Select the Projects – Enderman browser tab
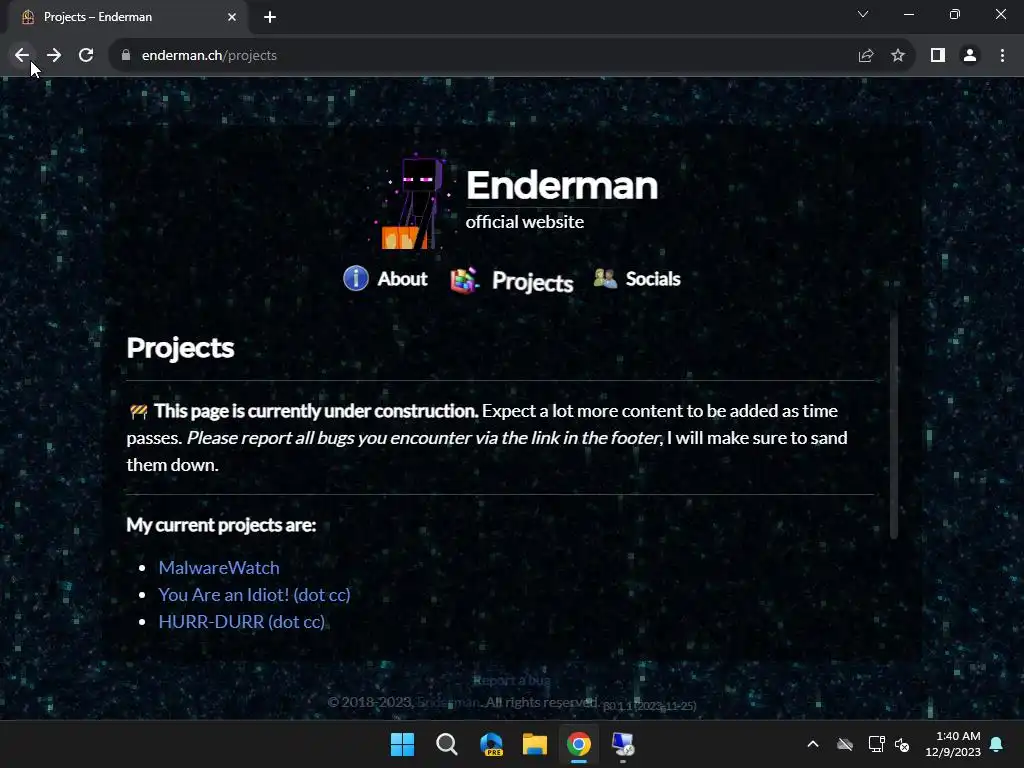The height and width of the screenshot is (768, 1024). tap(129, 17)
